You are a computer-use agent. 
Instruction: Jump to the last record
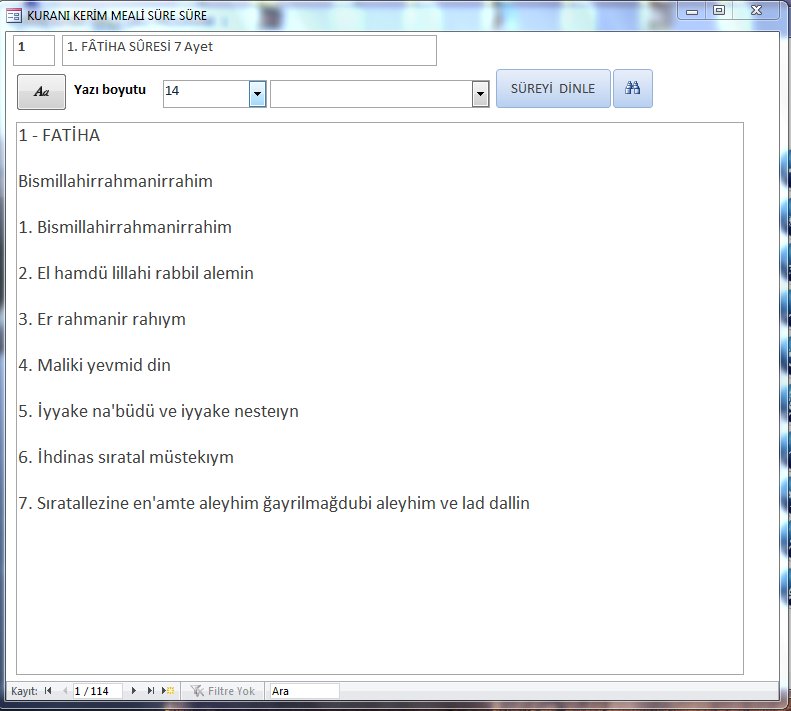(x=151, y=691)
